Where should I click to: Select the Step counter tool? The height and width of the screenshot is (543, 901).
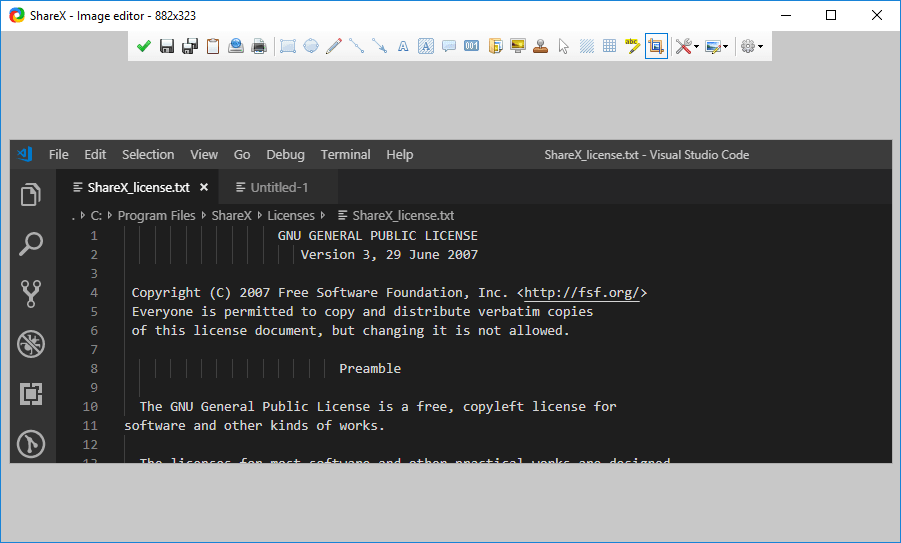[472, 46]
